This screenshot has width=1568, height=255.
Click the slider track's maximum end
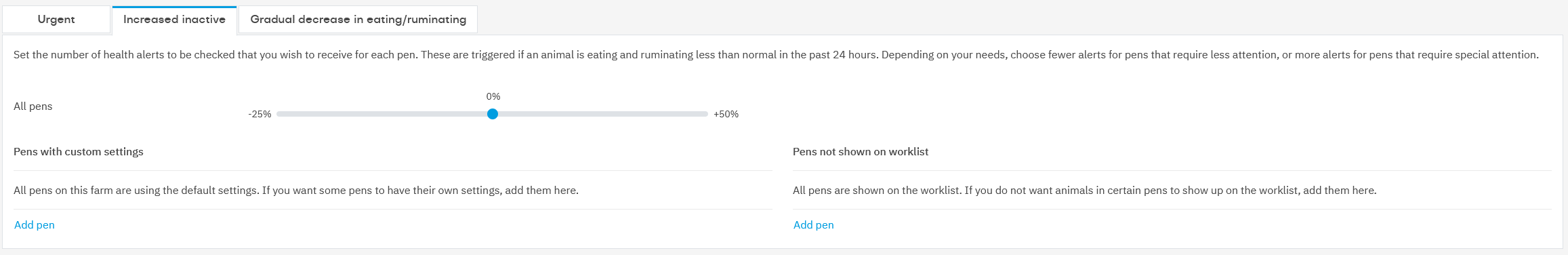click(706, 114)
